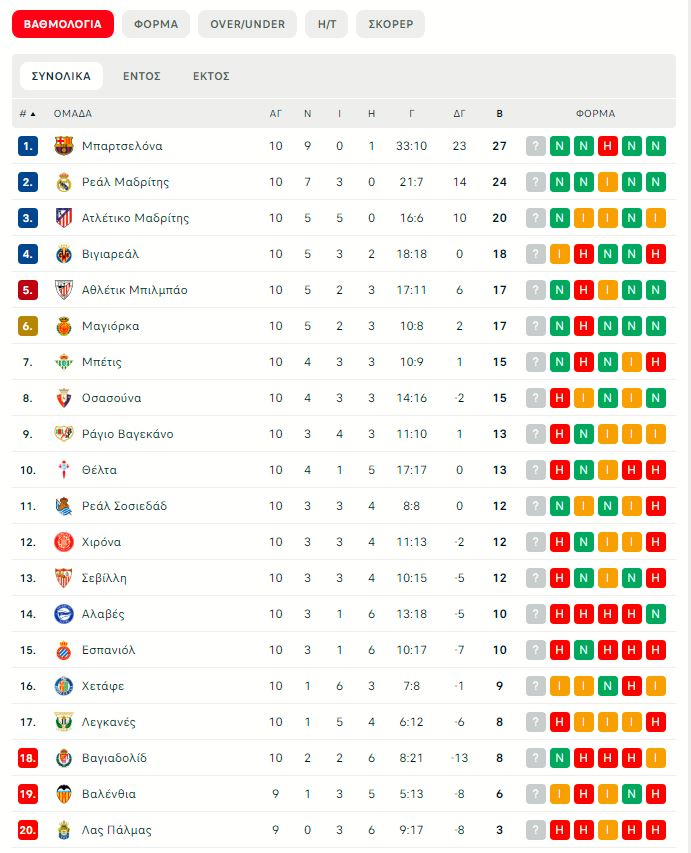The height and width of the screenshot is (853, 691).
Task: Click Barcelona's red H loss badge
Action: [x=608, y=146]
